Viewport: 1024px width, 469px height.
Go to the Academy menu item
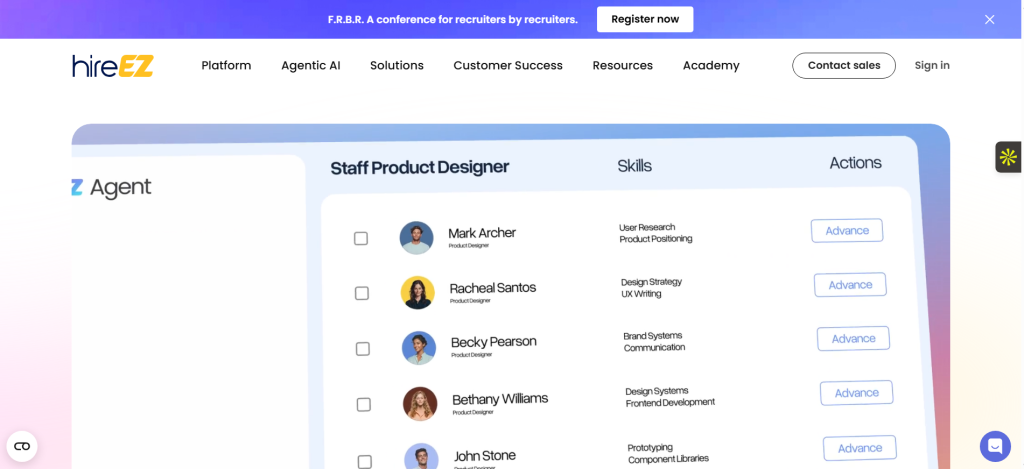click(x=711, y=66)
